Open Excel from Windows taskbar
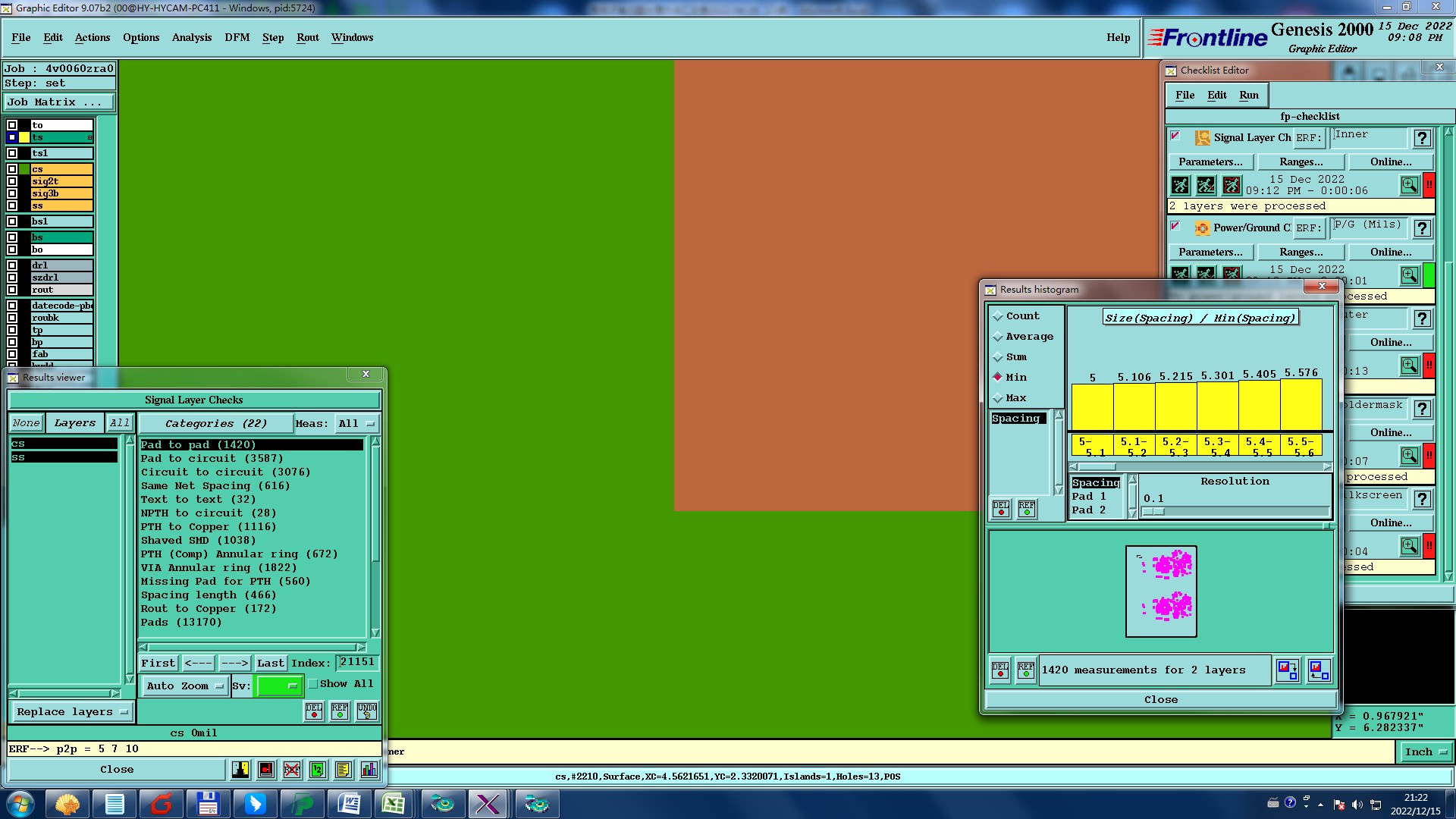The height and width of the screenshot is (819, 1456). pyautogui.click(x=394, y=804)
